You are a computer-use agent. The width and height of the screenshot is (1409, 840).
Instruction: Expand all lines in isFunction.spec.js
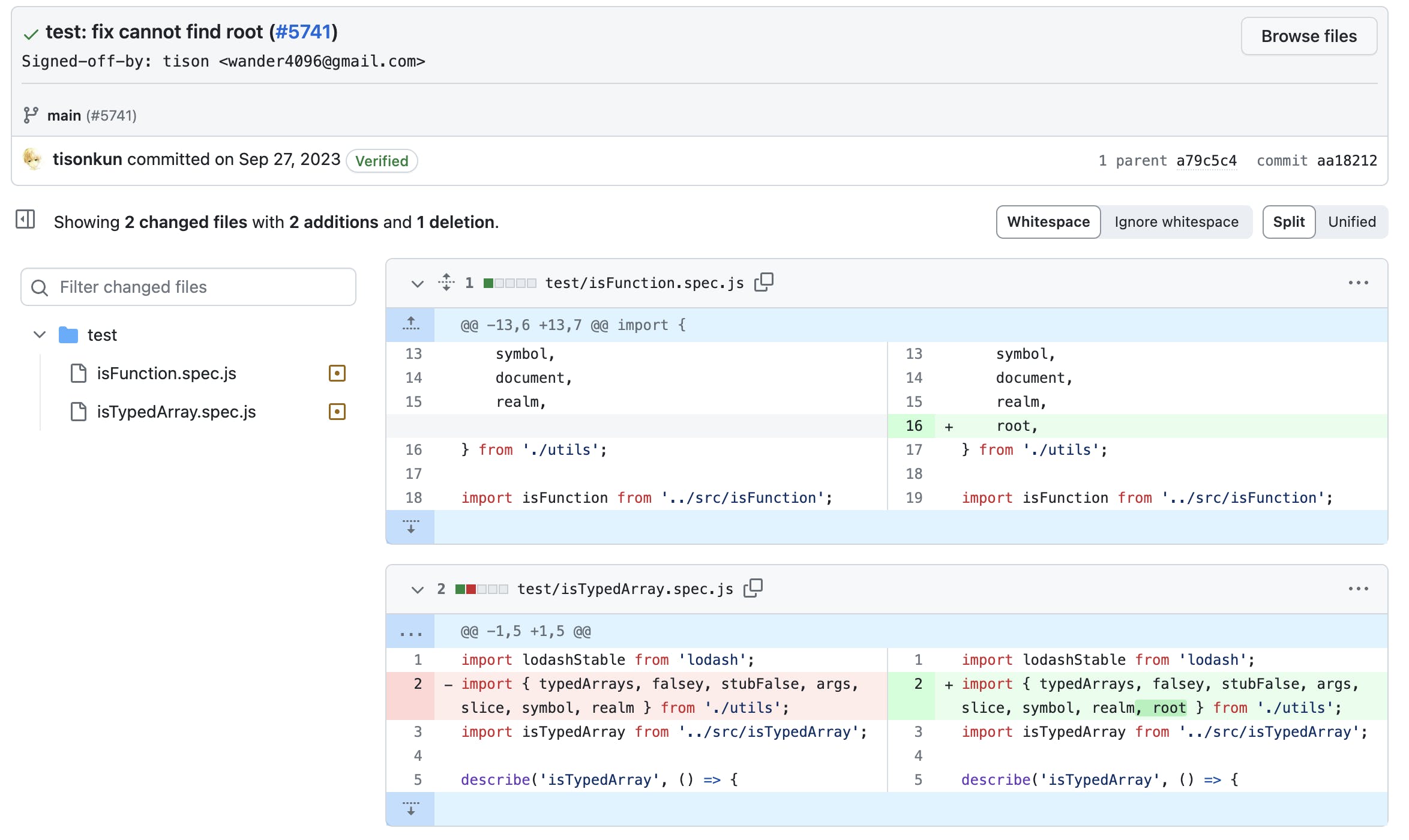click(446, 283)
